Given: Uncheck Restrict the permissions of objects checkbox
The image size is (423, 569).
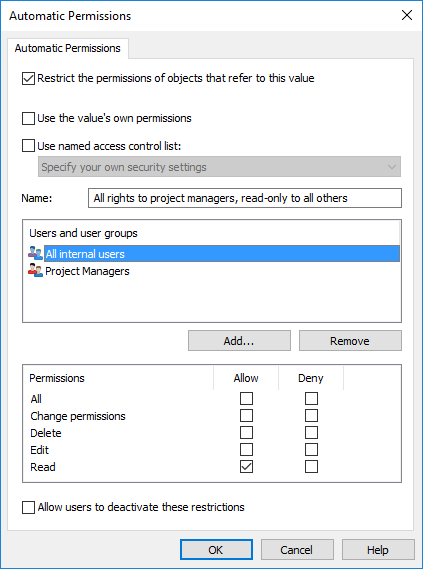Looking at the screenshot, I should coord(28,78).
